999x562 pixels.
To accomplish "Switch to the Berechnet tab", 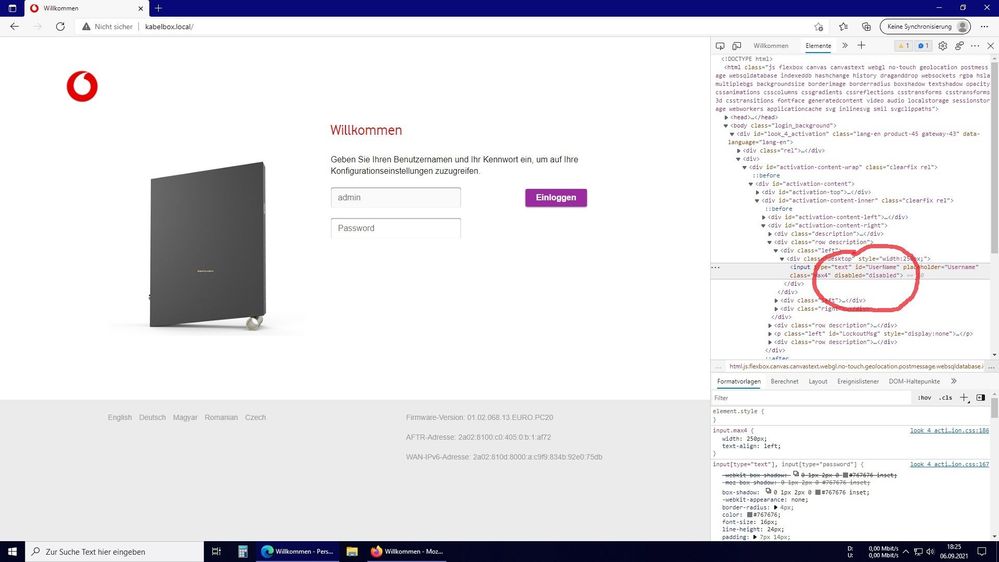I will [784, 381].
